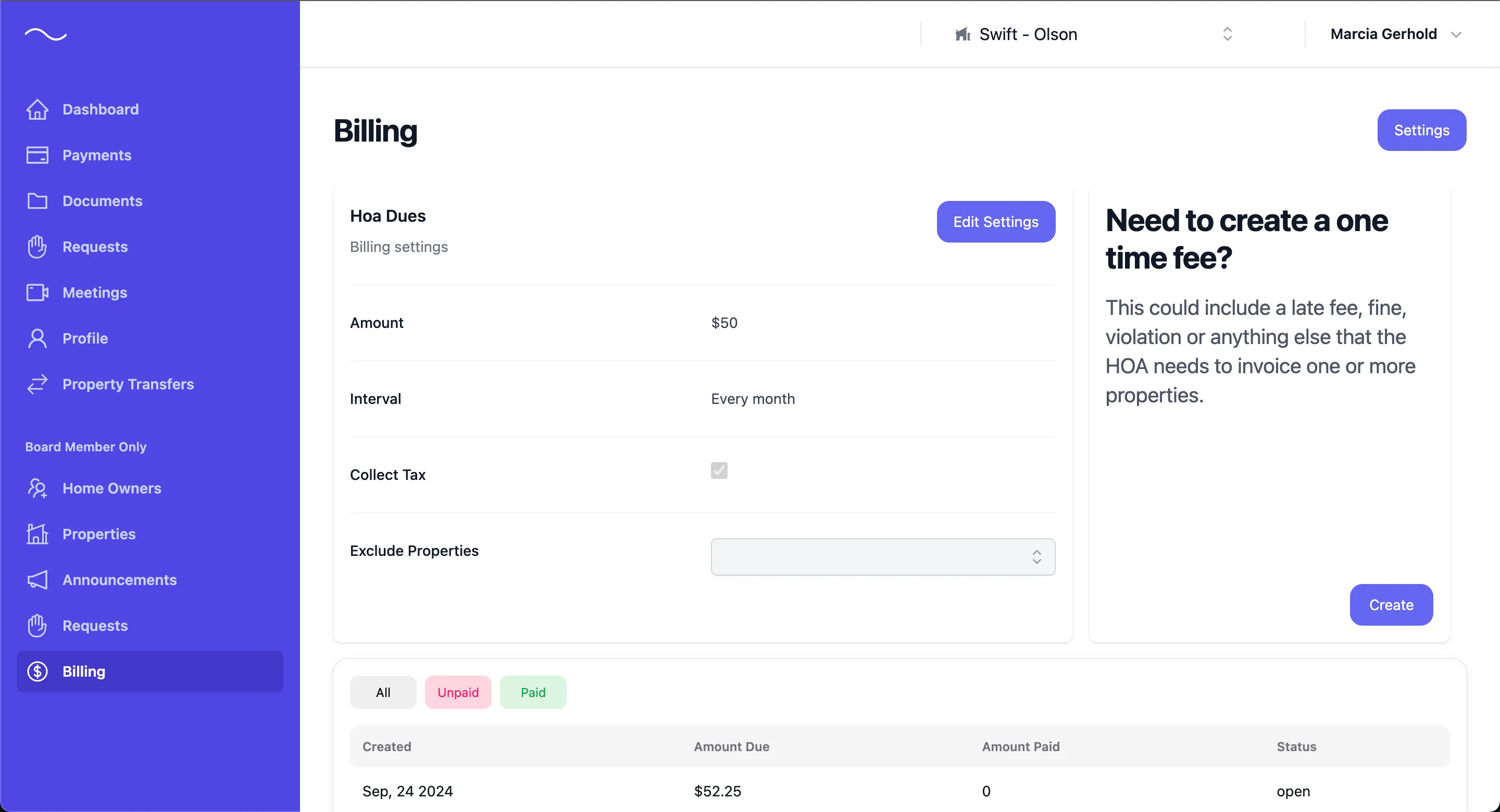Click the Edit Settings button for Hoa Dues
This screenshot has width=1500, height=812.
click(995, 221)
